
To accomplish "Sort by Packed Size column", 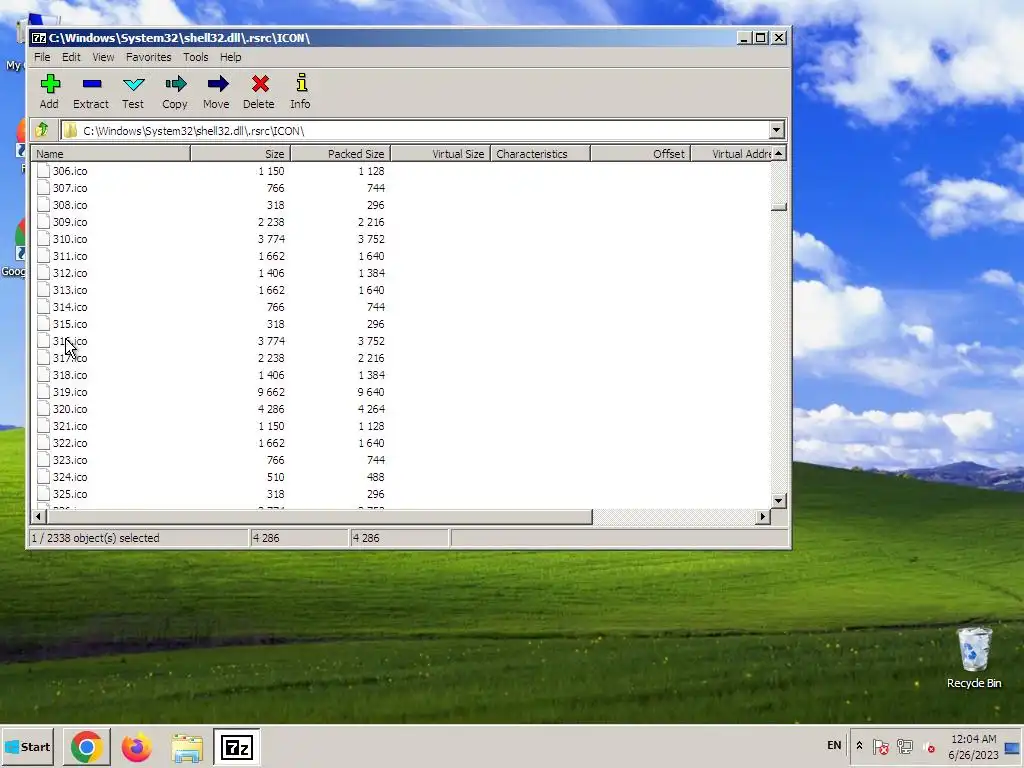I will click(x=340, y=153).
